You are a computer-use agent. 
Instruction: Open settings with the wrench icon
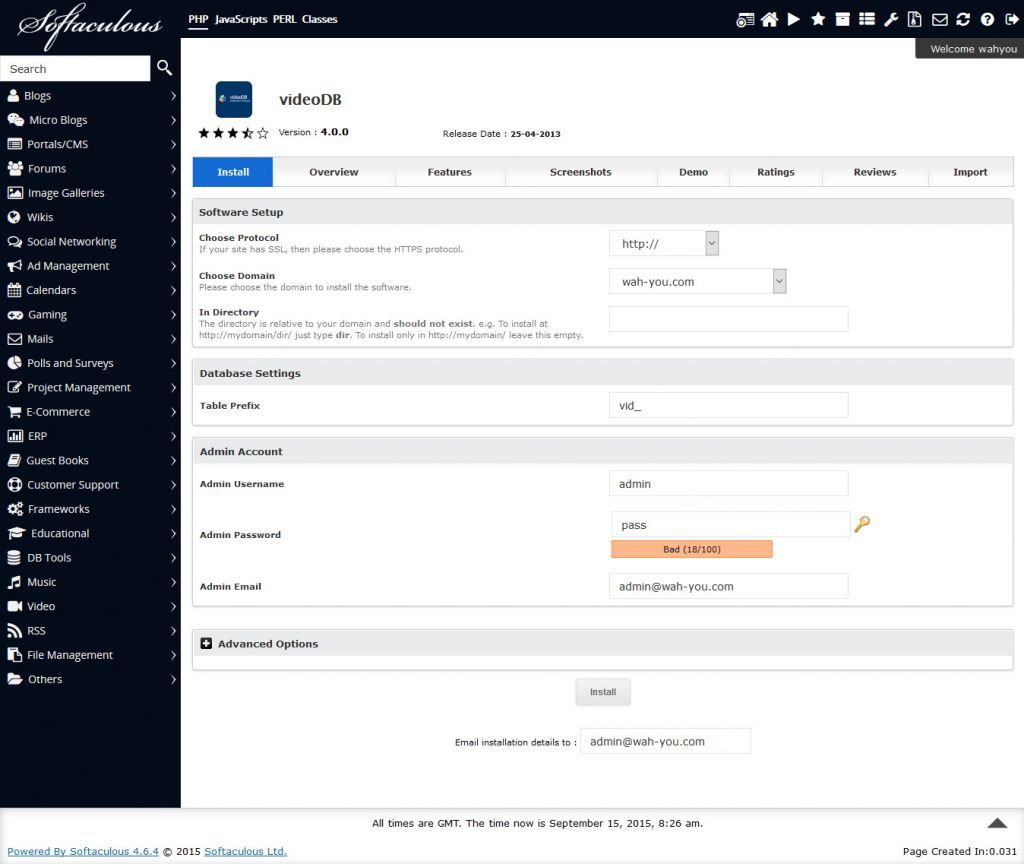891,19
